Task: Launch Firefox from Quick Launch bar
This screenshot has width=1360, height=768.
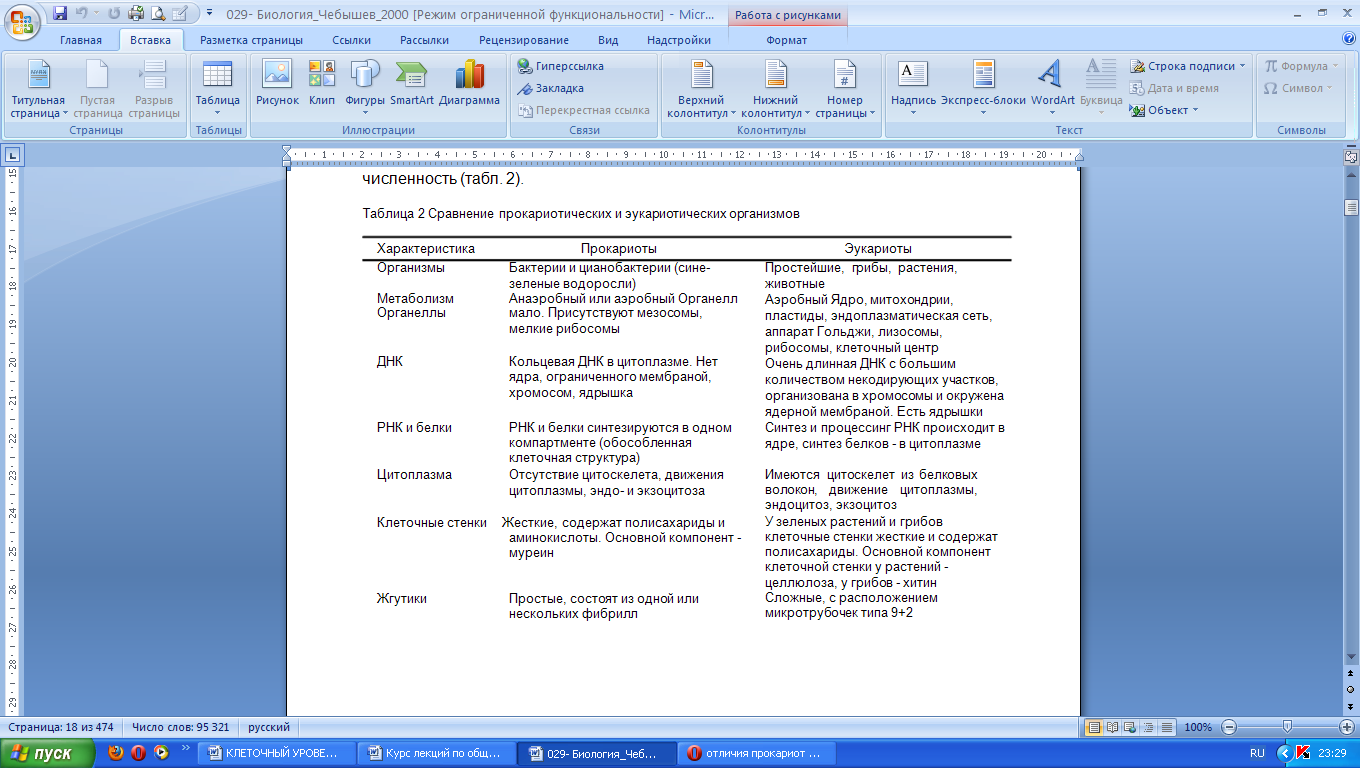Action: pos(116,753)
